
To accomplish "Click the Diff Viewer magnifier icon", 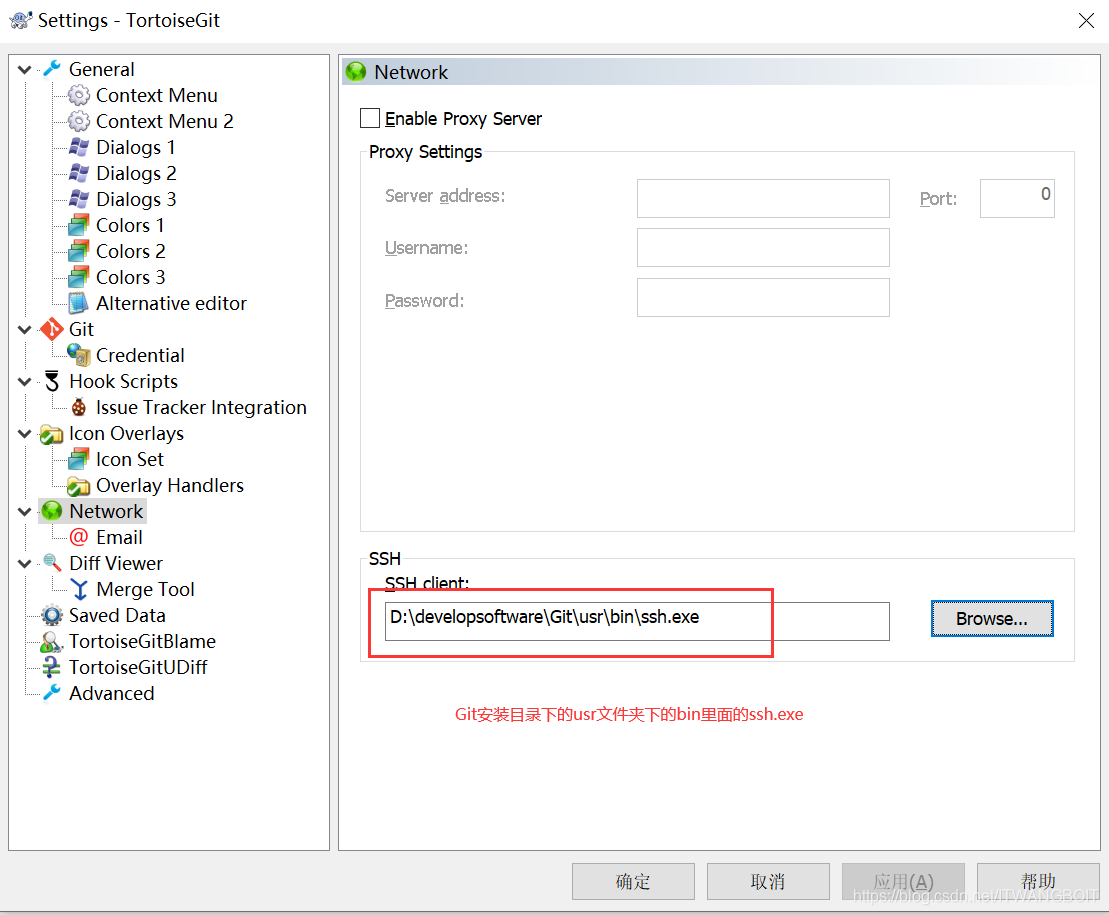I will [52, 564].
